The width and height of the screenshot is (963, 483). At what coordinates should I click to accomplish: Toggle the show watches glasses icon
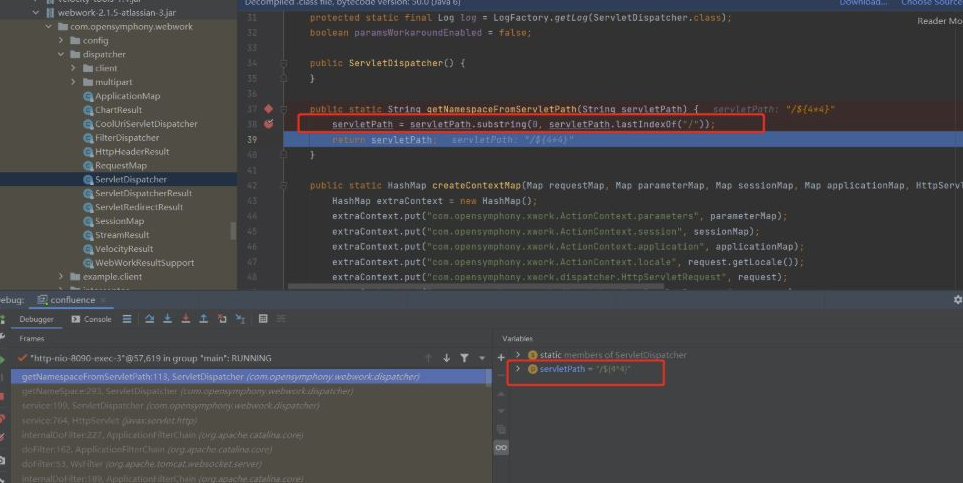[x=501, y=447]
